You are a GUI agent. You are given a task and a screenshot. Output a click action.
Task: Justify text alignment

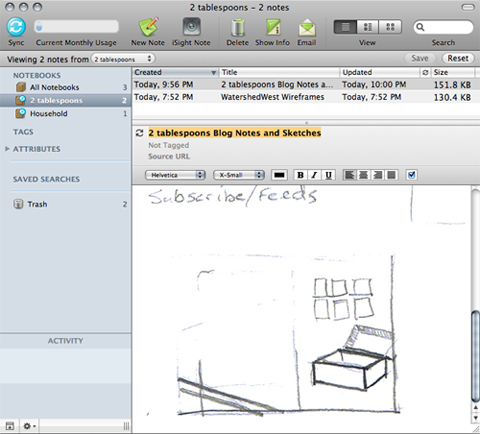(x=392, y=175)
